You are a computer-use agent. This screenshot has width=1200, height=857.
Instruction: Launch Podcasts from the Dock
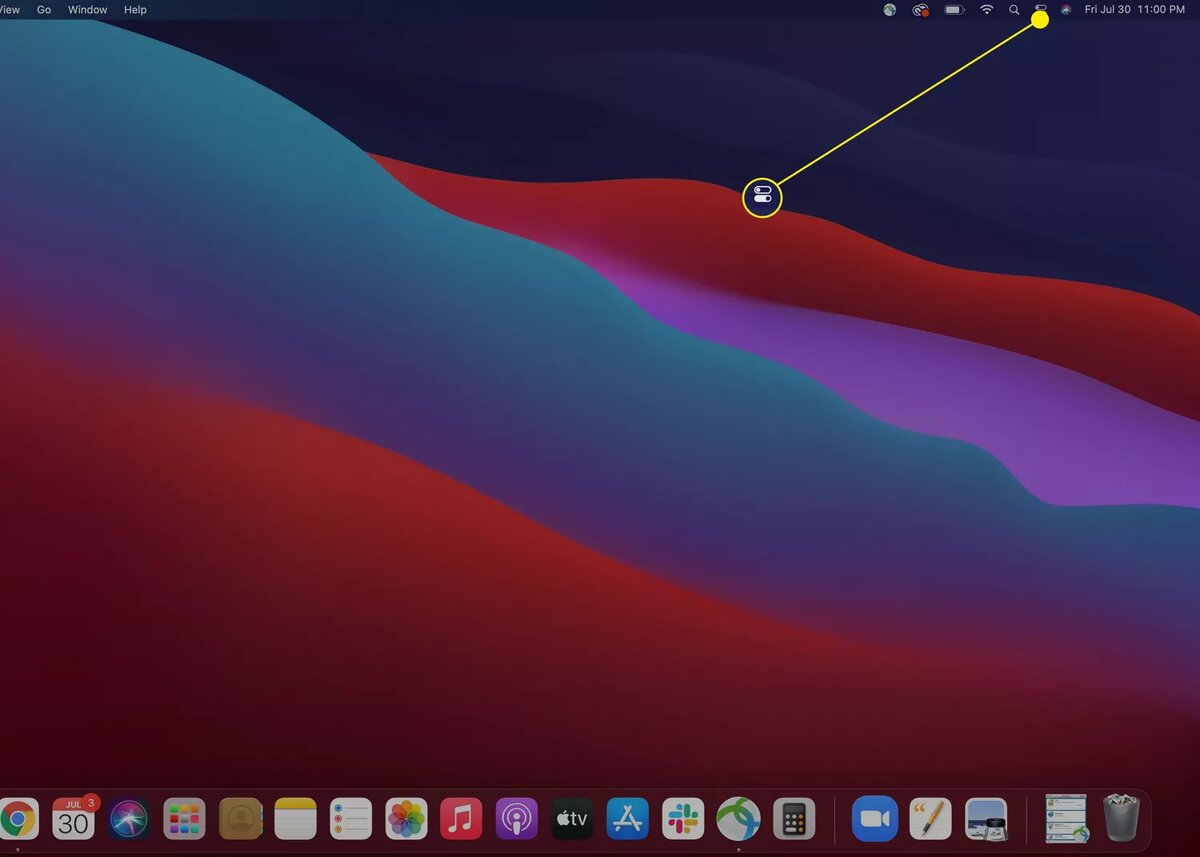tap(517, 819)
